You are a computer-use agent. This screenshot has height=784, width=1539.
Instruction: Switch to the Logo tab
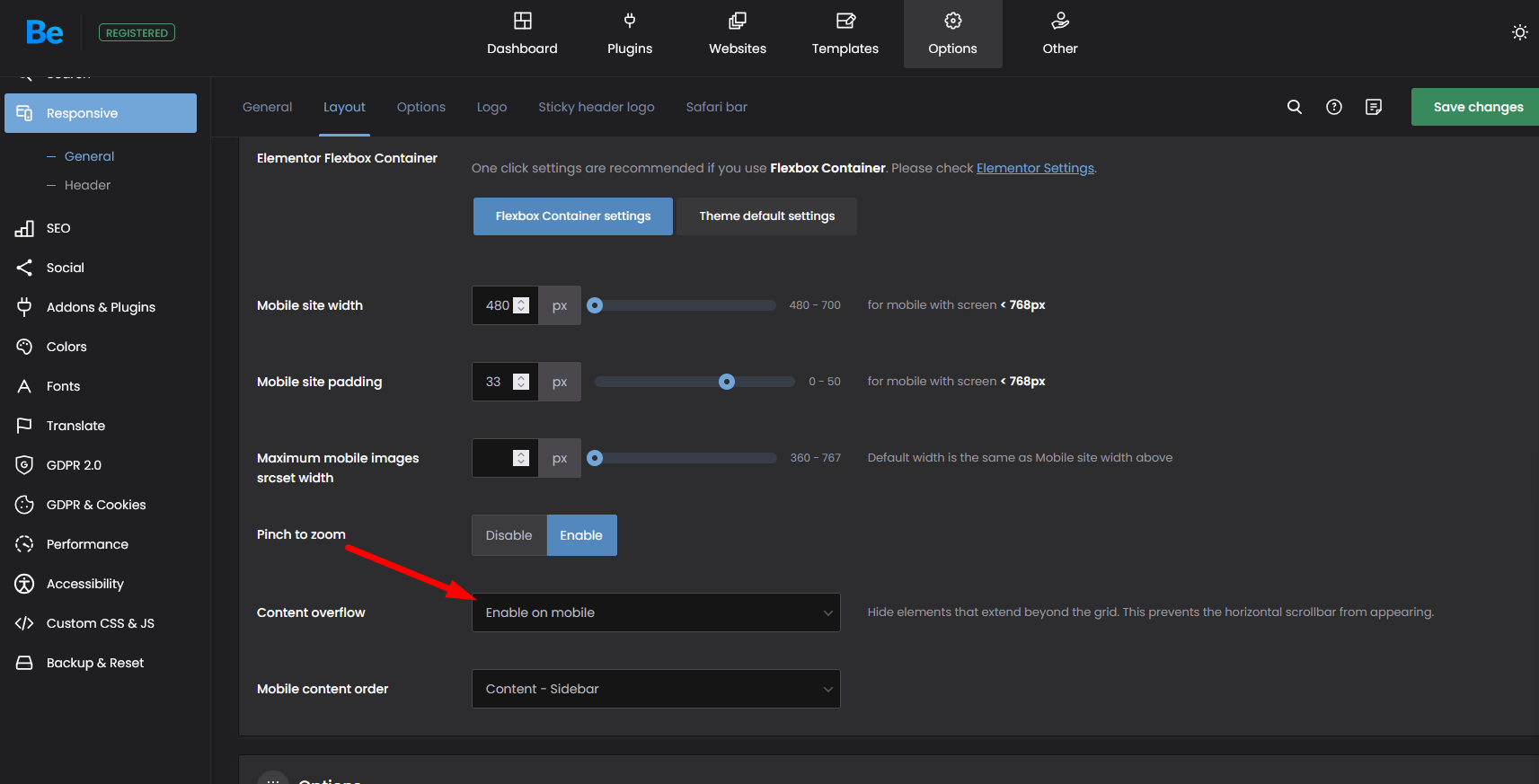(x=491, y=107)
